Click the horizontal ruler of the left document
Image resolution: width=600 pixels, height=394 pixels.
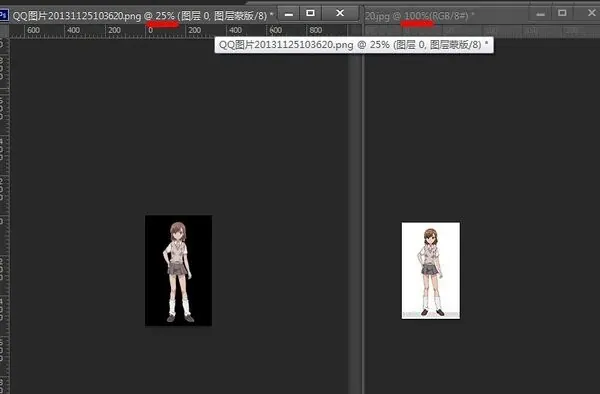click(x=179, y=31)
